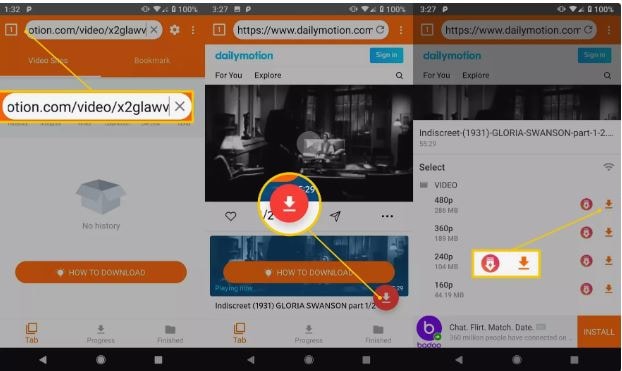Open Badoo ad app icon
Viewport: 622px width, 371px height.
click(429, 331)
